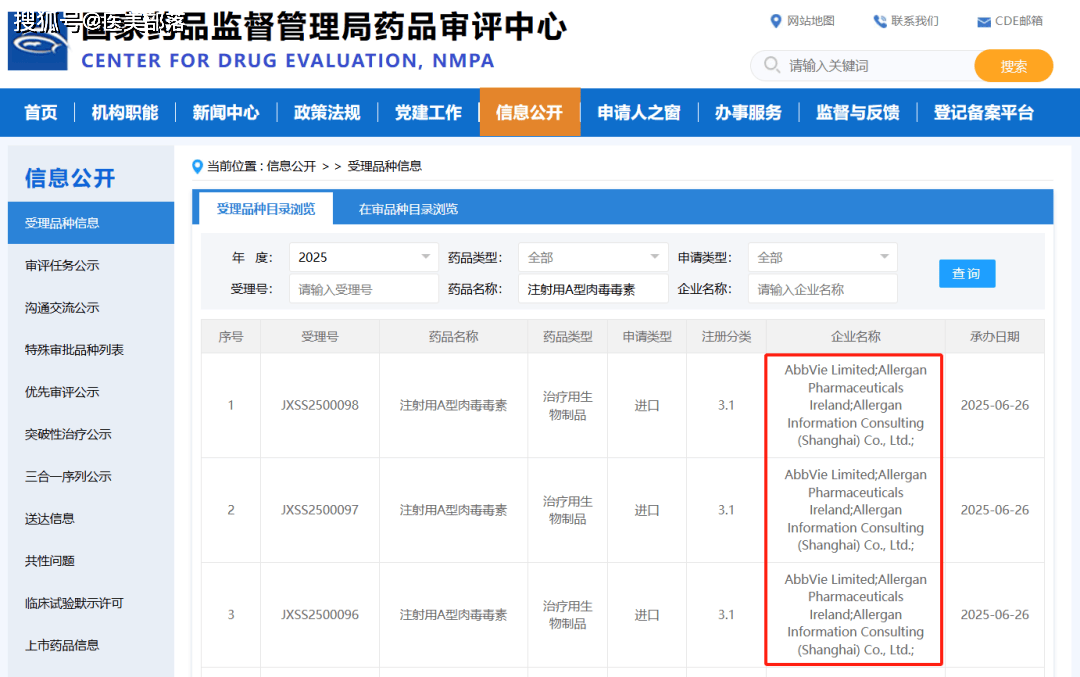Click 治疗用生物制品 cell in row JXSS2500096

pos(568,615)
